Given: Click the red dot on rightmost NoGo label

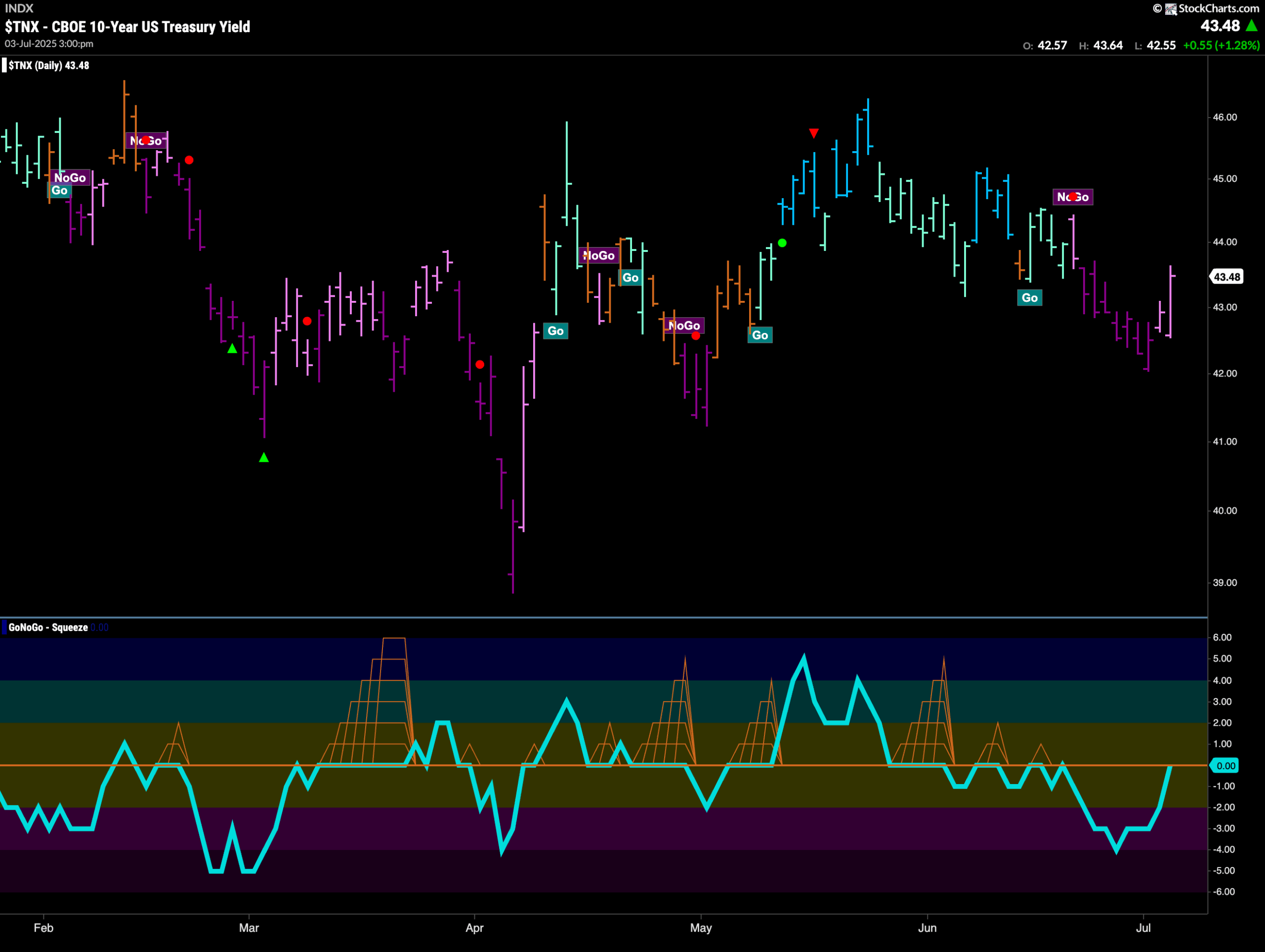Looking at the screenshot, I should pyautogui.click(x=1073, y=197).
